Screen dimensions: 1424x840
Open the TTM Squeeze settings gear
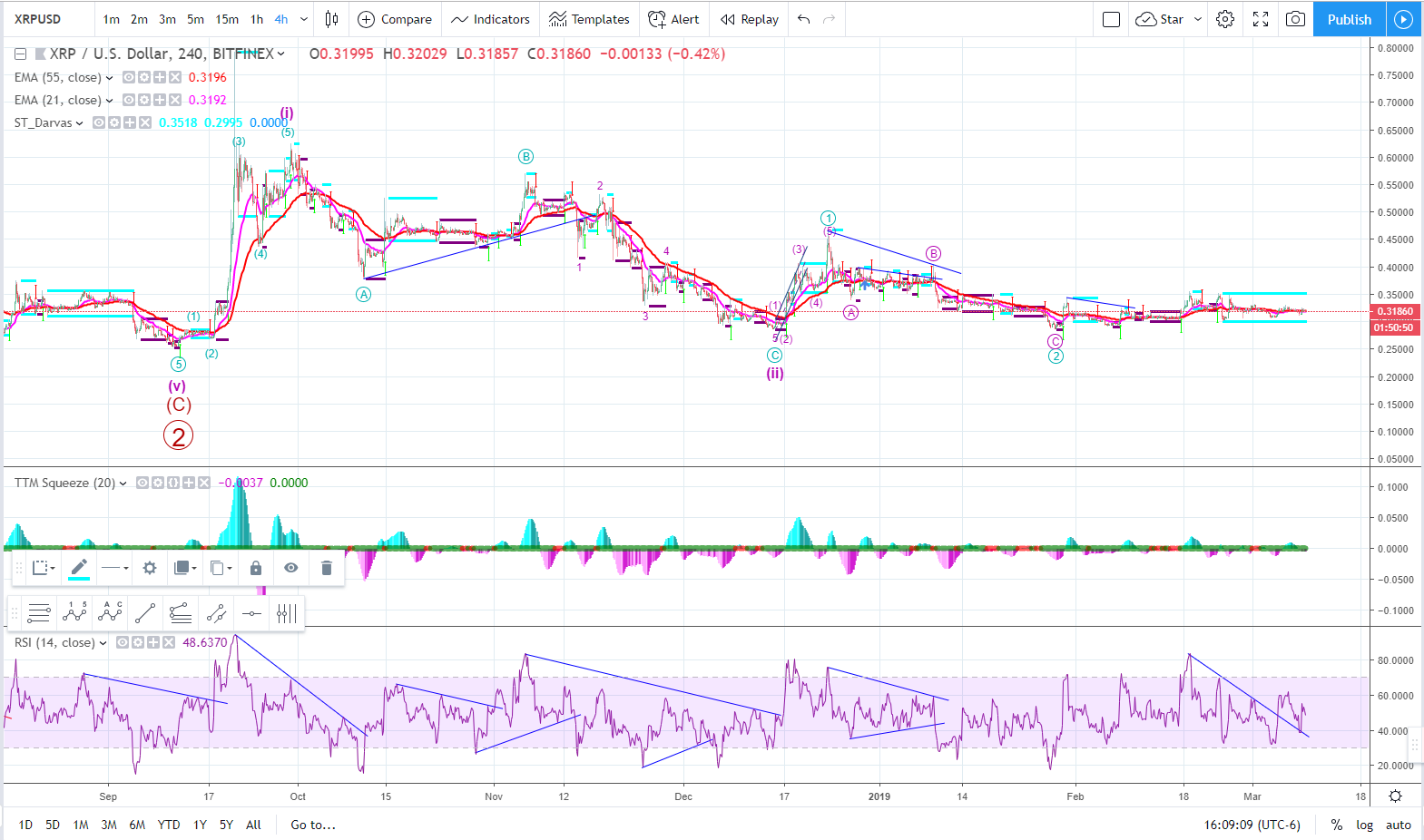point(158,483)
